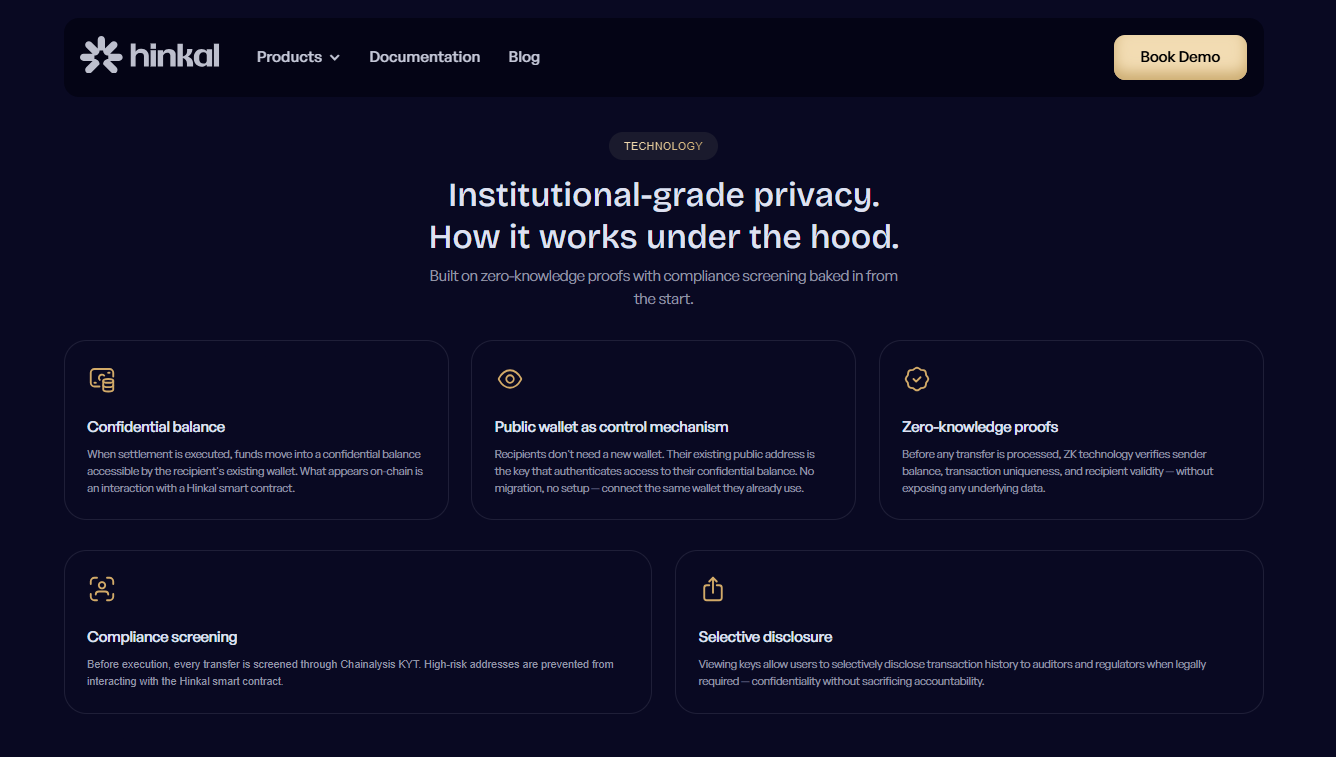Click the "How it works under the hood." headline
Viewport: 1336px width, 757px height.
pyautogui.click(x=664, y=237)
